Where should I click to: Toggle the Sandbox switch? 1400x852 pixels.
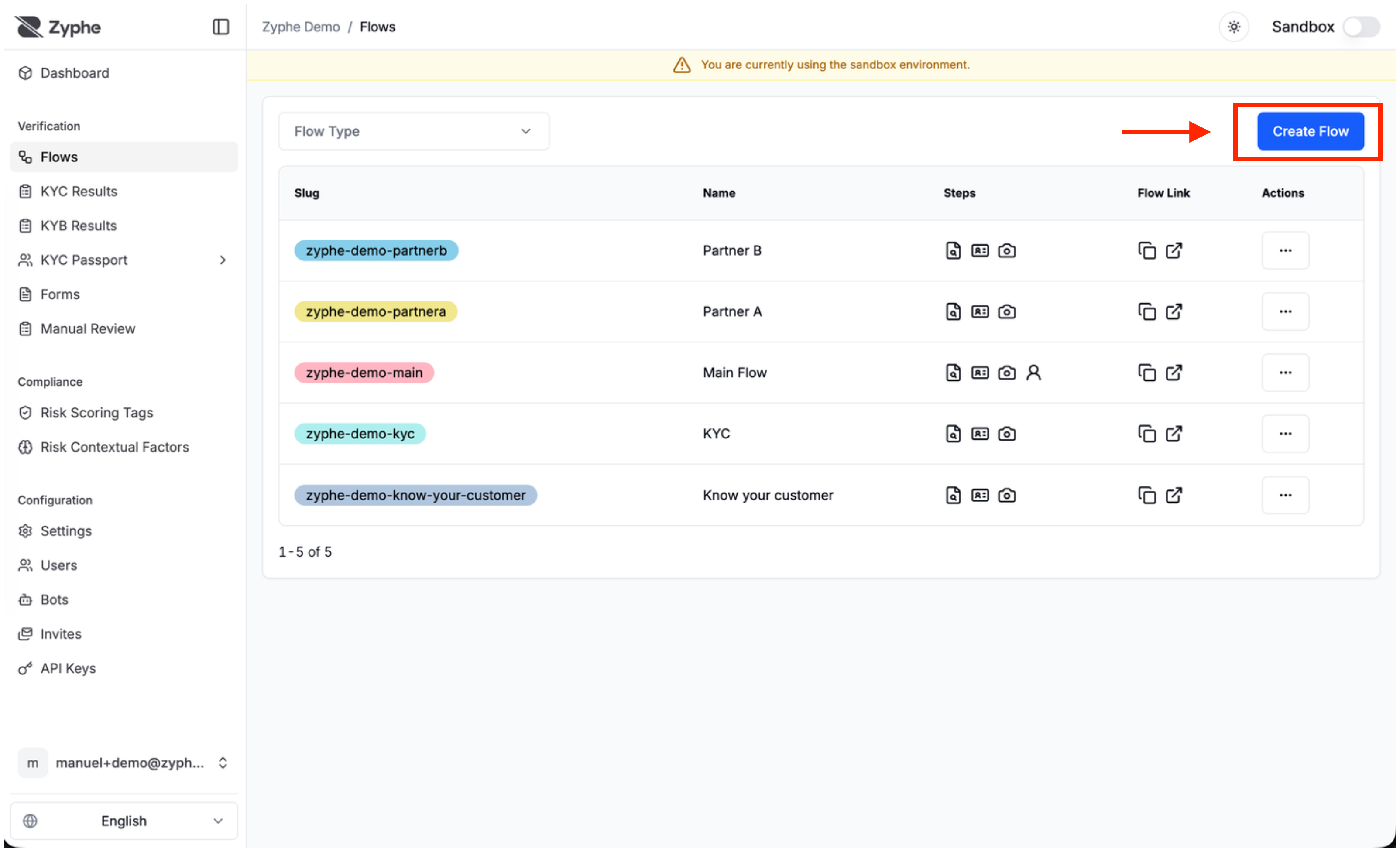[x=1361, y=27]
